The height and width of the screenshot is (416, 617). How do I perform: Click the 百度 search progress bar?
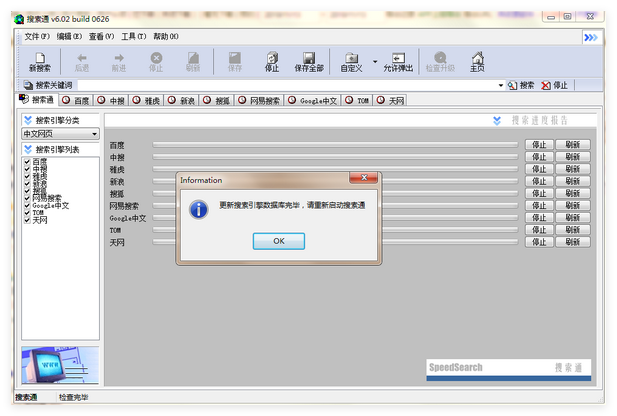pos(335,145)
